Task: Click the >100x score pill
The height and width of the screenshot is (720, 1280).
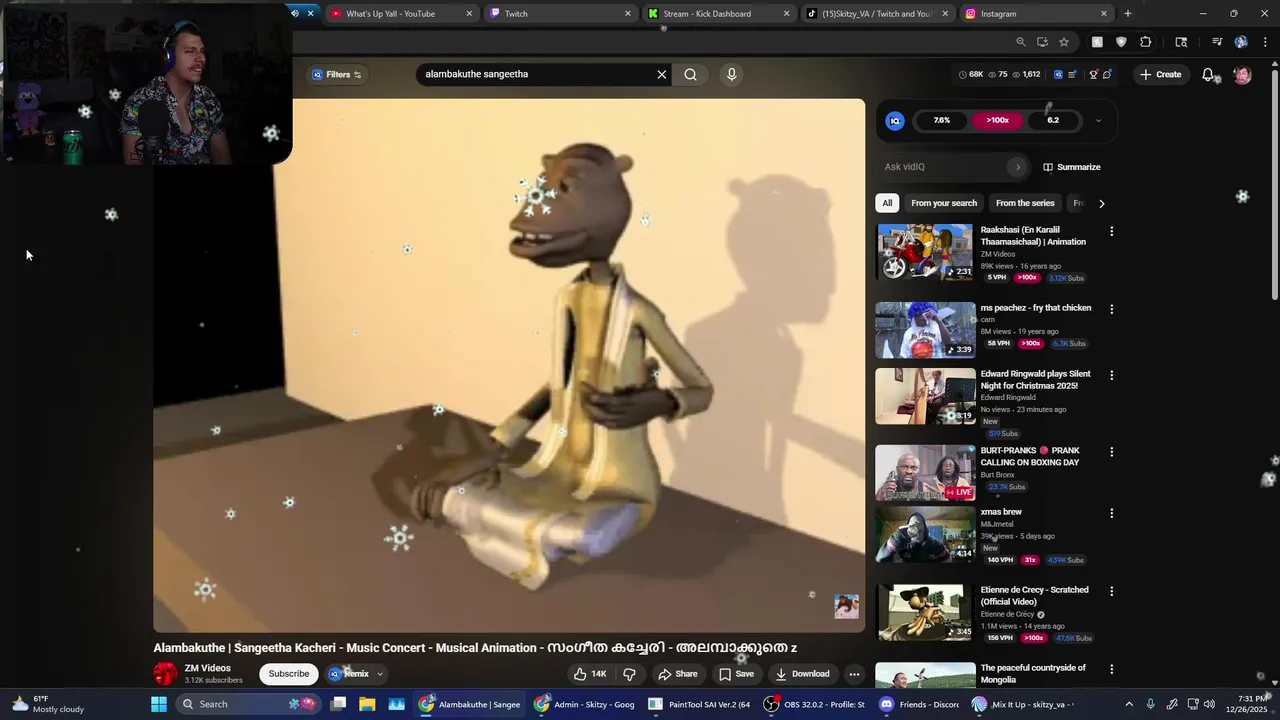Action: coord(997,120)
